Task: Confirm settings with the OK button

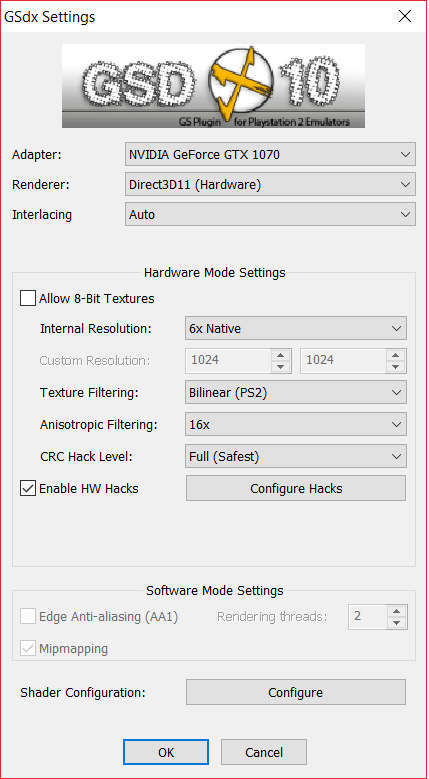Action: [166, 752]
